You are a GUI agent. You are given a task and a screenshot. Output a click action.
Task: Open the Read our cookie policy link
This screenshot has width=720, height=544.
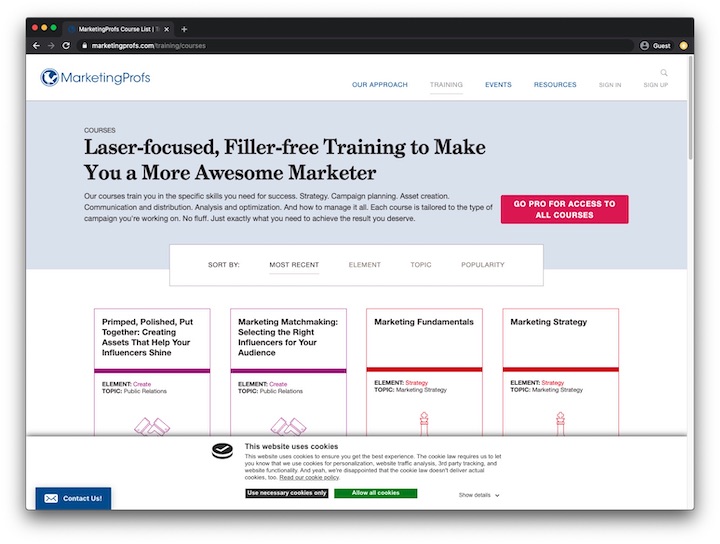[309, 478]
